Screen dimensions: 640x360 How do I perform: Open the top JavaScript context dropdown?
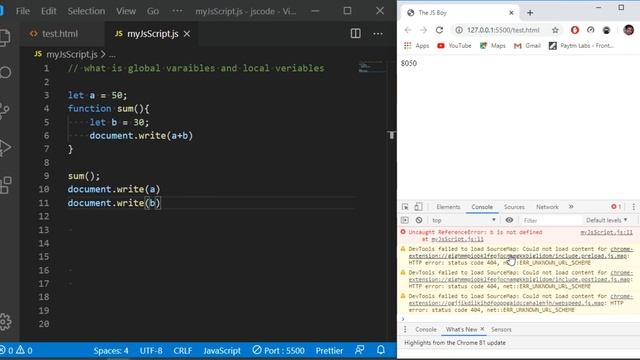point(464,220)
